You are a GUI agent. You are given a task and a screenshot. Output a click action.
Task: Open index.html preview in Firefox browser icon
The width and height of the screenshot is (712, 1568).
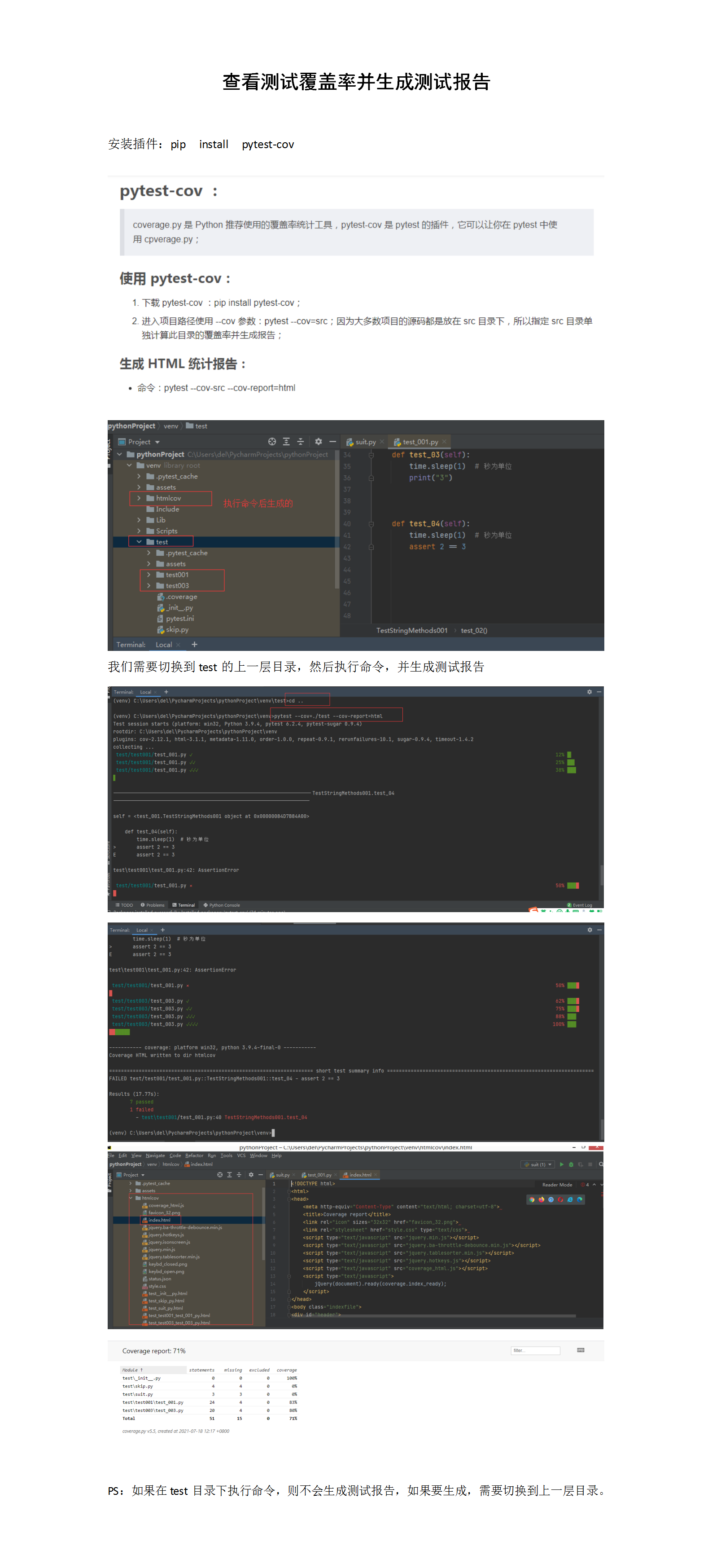coord(541,1200)
